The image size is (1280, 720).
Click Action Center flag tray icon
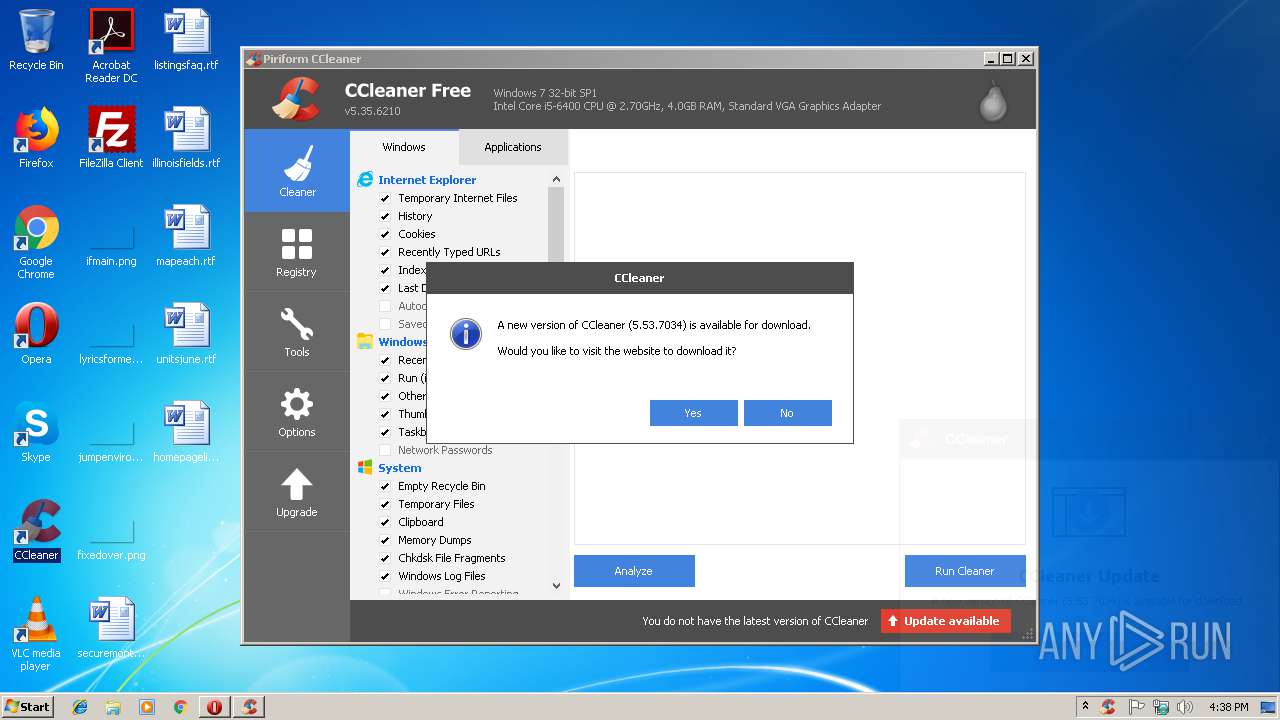coord(1136,707)
